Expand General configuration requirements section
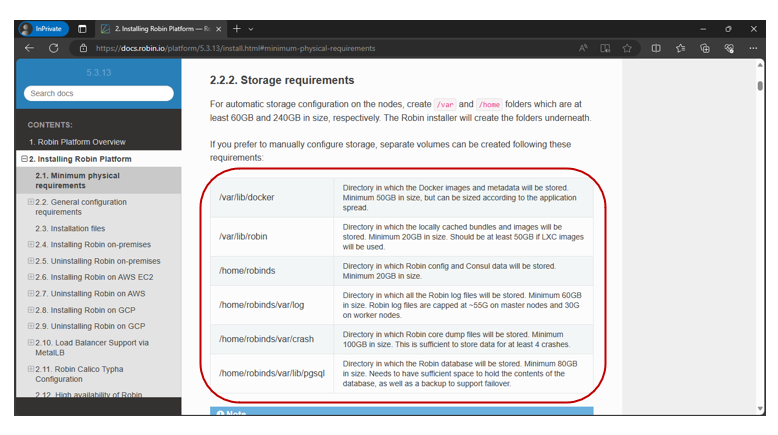The image size is (778, 435). tap(31, 202)
